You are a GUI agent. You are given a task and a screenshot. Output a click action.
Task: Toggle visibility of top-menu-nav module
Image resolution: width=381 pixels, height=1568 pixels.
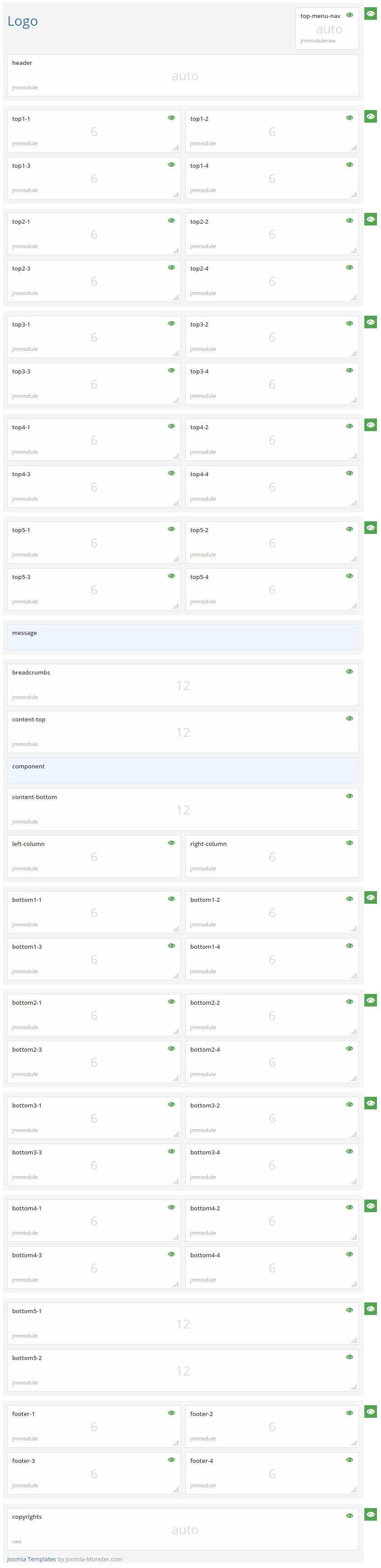click(349, 15)
